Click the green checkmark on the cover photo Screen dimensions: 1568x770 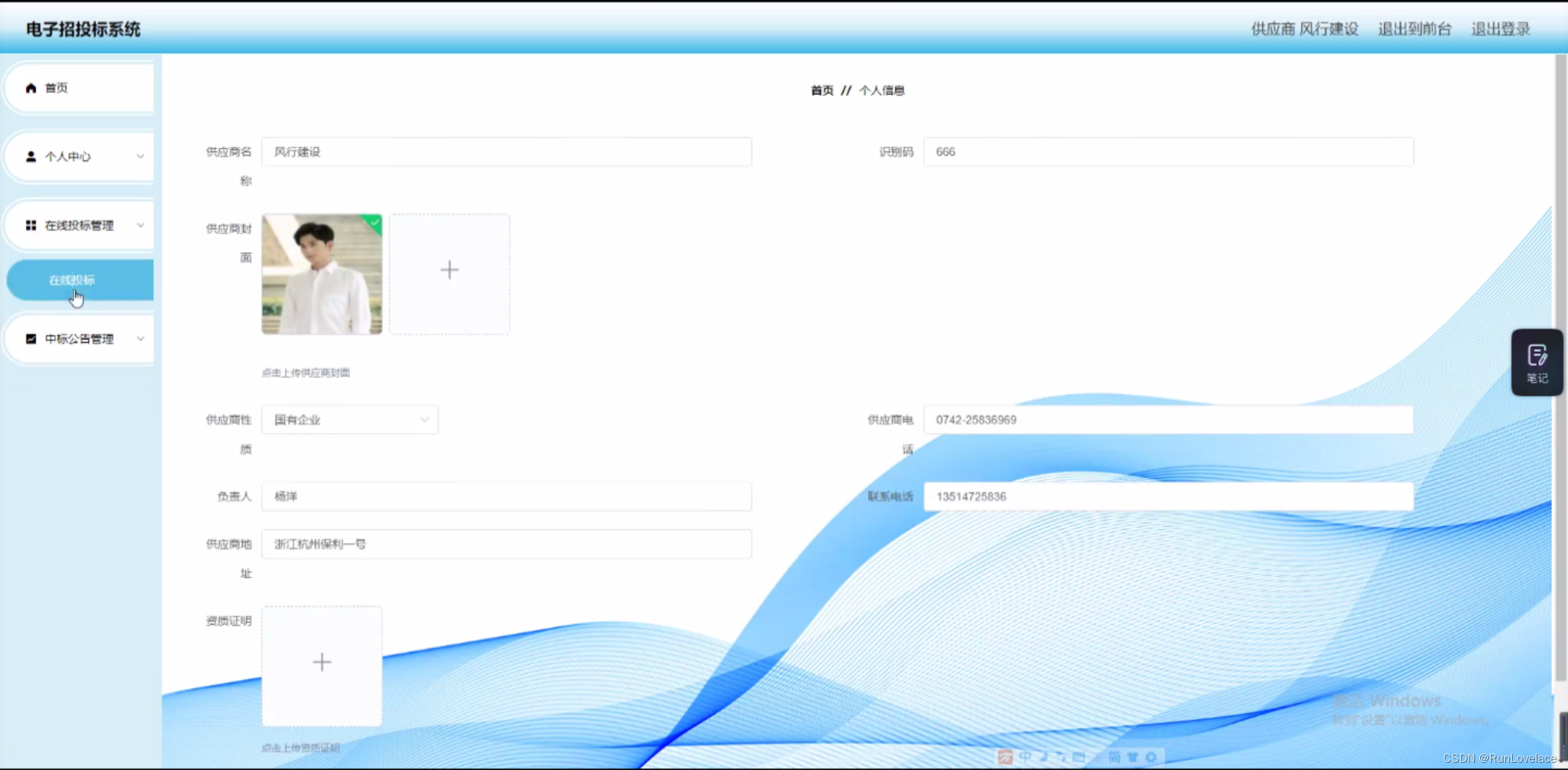[374, 222]
